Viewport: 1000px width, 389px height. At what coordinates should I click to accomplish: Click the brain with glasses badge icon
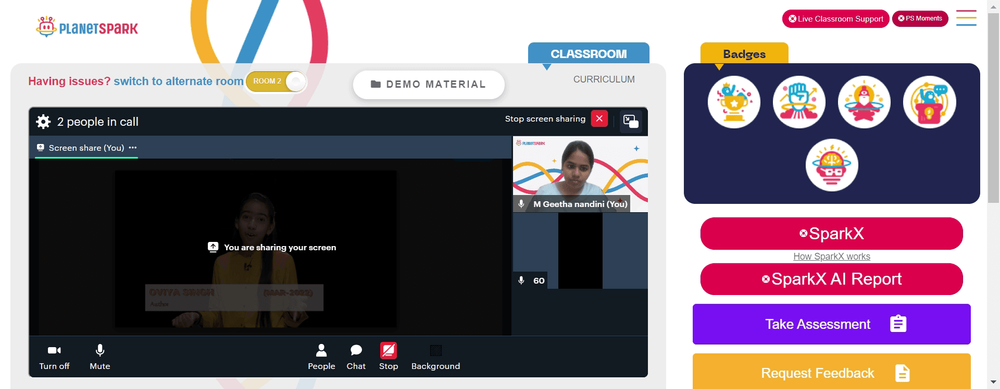[832, 165]
